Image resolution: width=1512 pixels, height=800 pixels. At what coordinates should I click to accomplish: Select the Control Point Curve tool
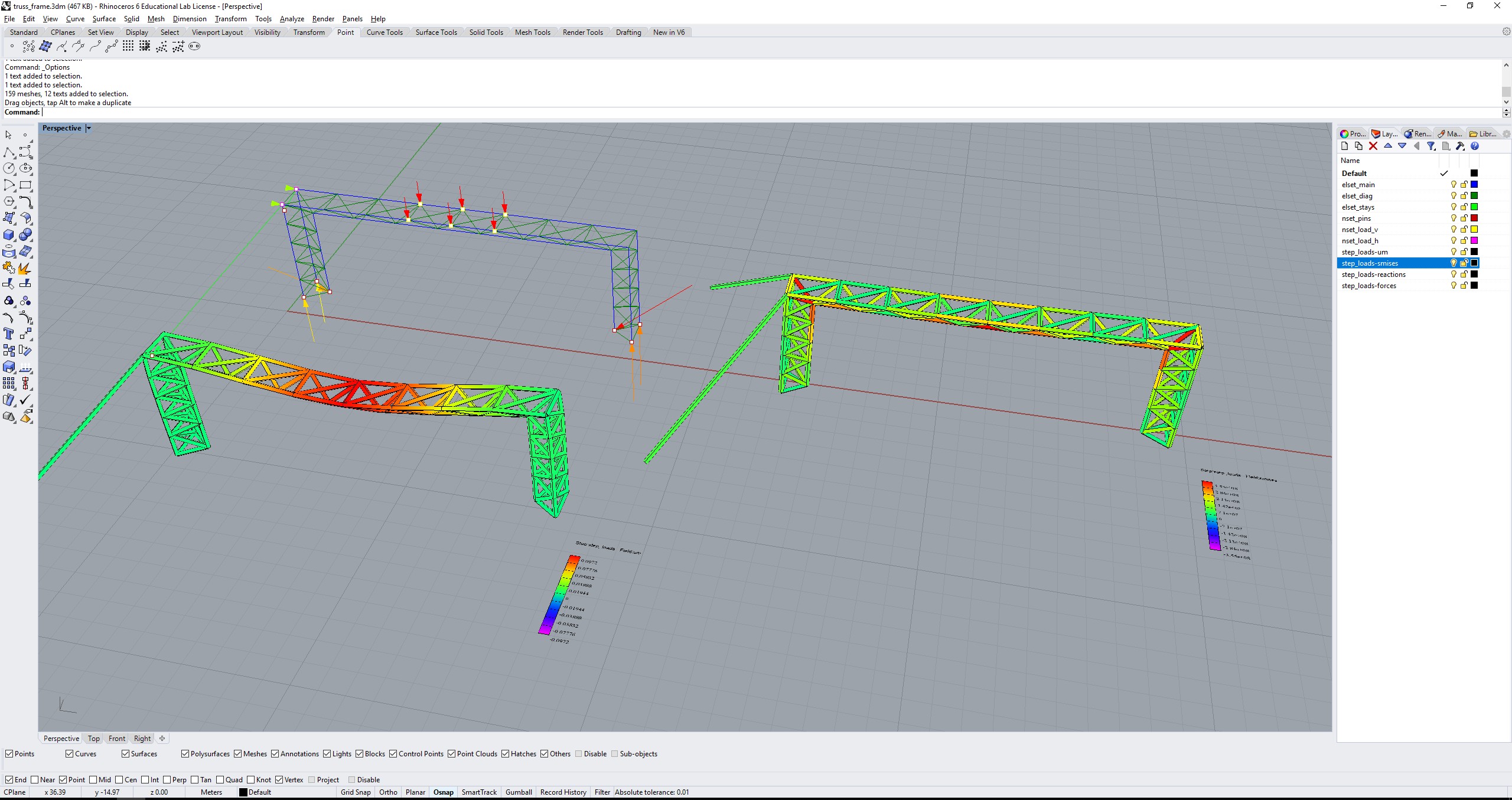coord(26,152)
